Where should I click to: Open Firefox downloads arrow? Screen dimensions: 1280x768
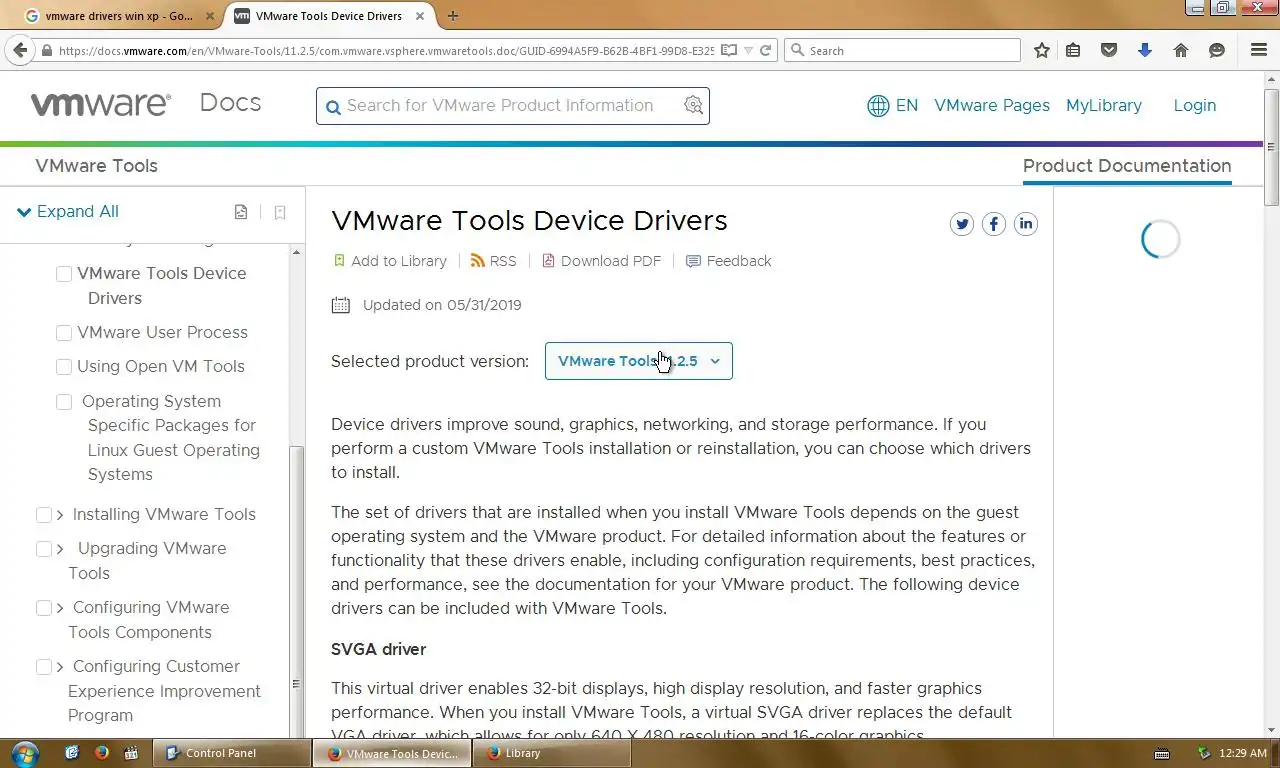(1145, 50)
